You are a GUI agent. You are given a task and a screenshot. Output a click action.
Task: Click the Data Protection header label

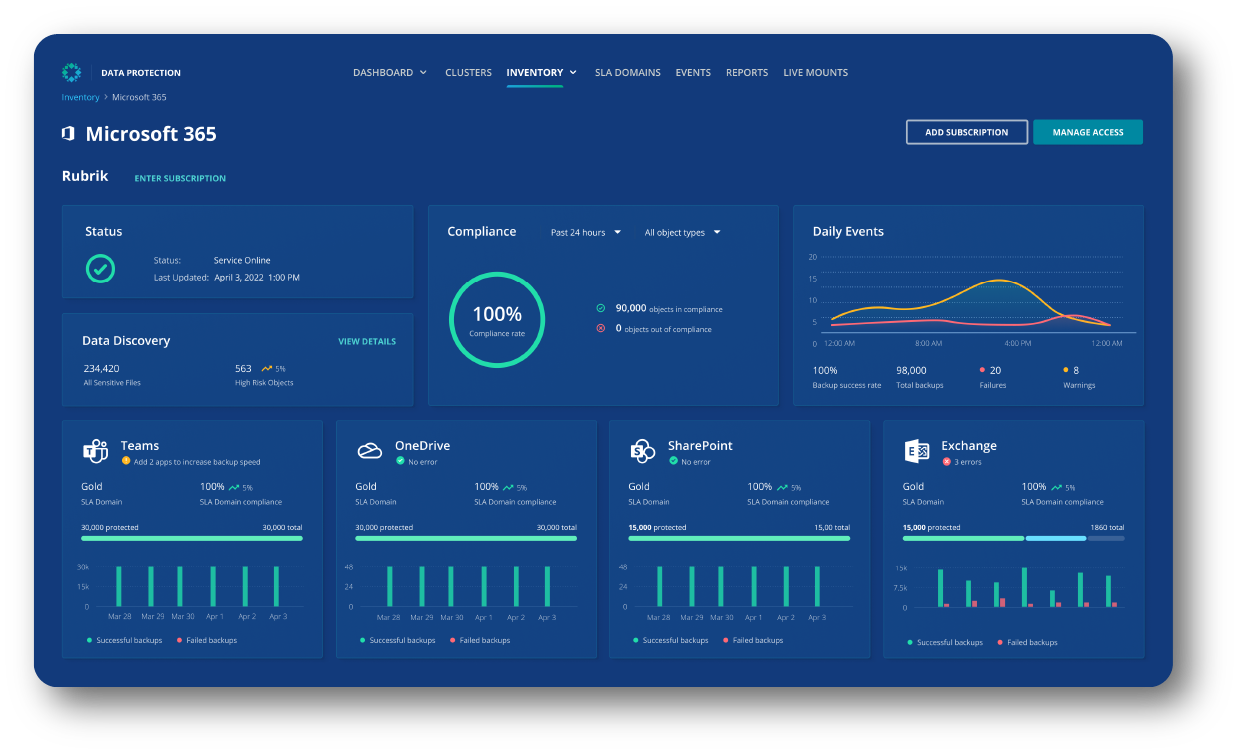click(141, 73)
